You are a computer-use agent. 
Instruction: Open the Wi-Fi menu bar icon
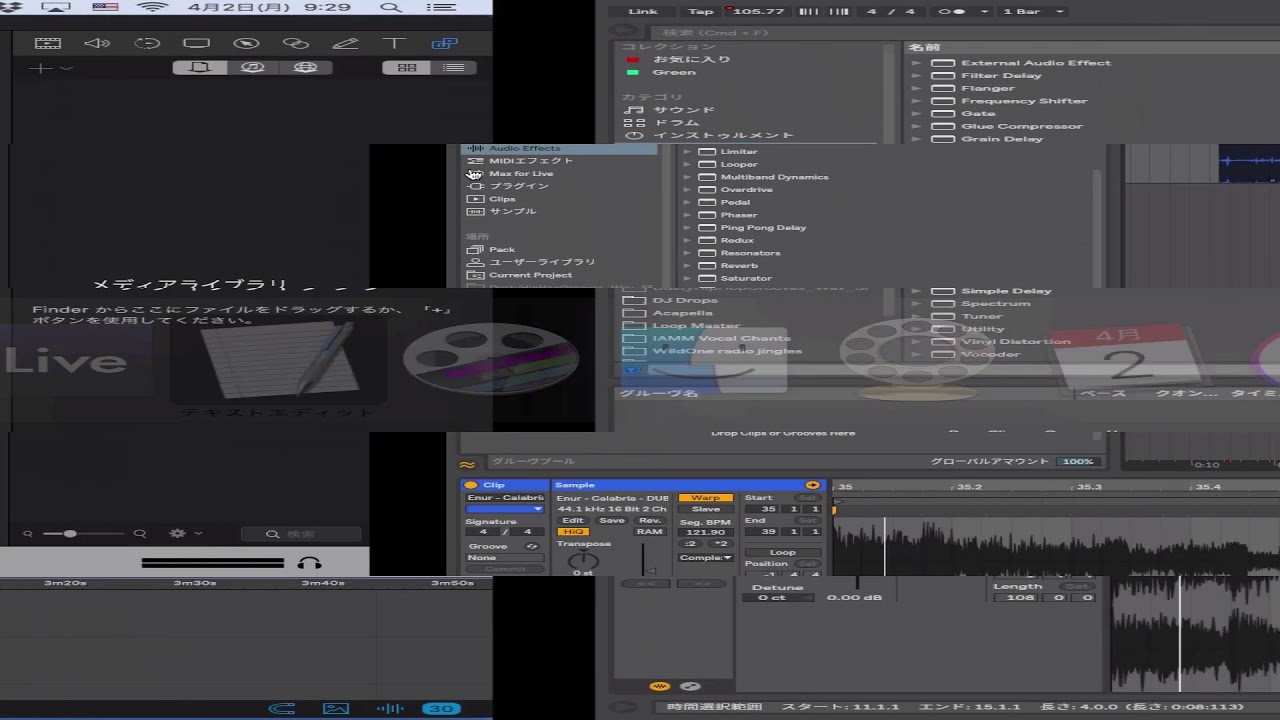pyautogui.click(x=152, y=7)
